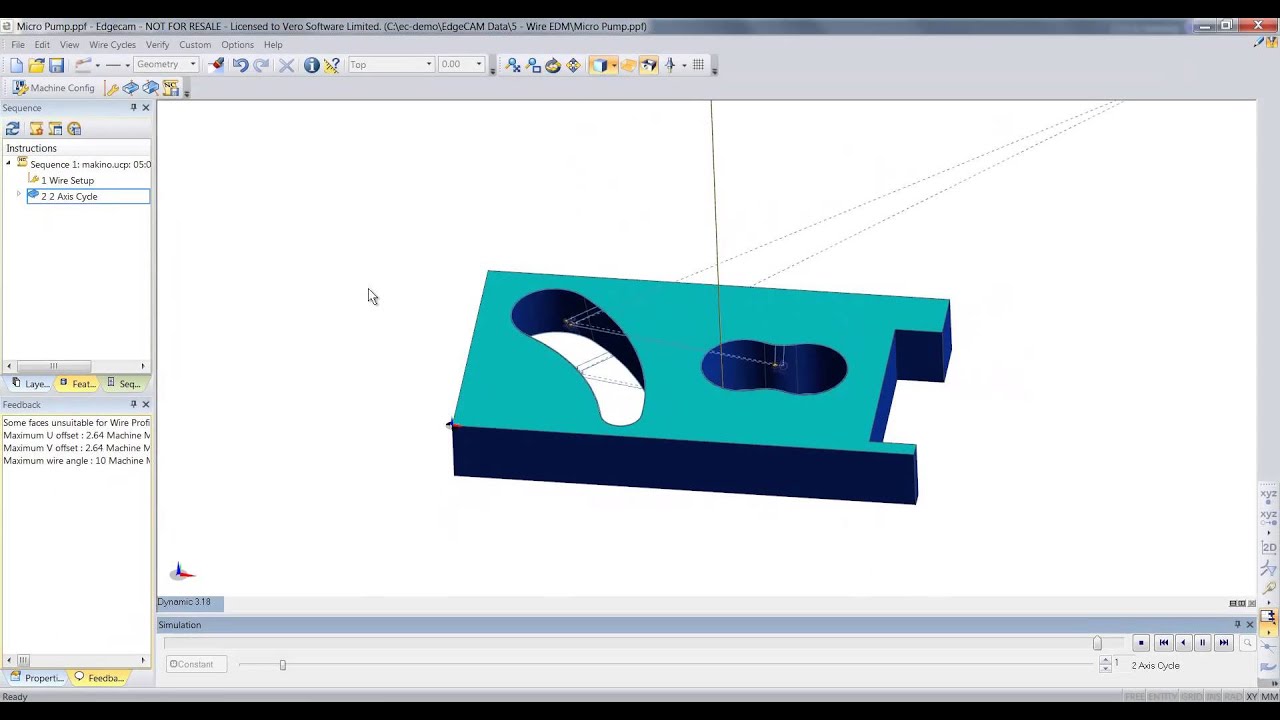This screenshot has width=1280, height=720.
Task: Click the New file icon
Action: [x=16, y=65]
